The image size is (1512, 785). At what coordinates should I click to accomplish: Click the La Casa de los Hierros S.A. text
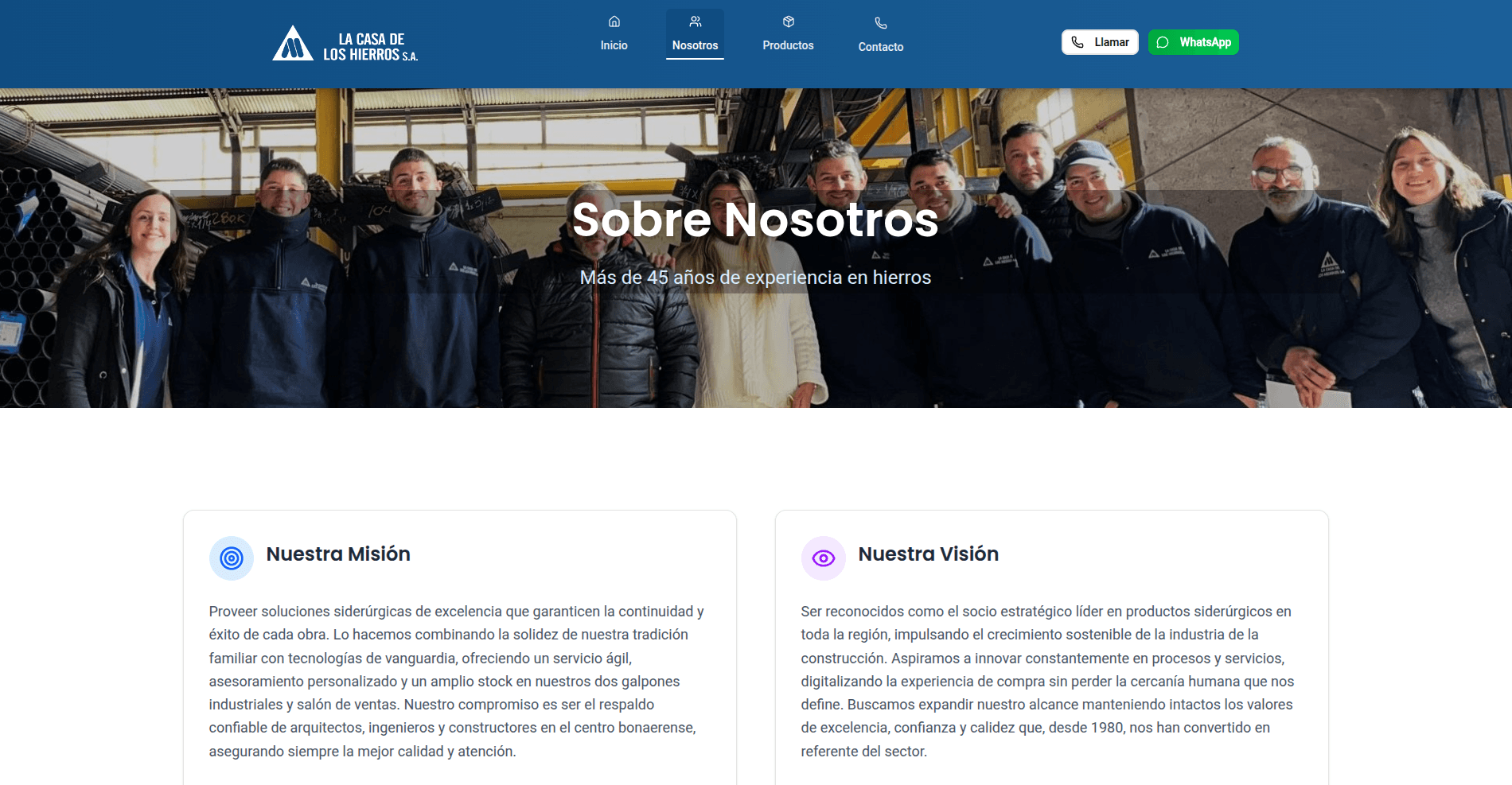[371, 47]
